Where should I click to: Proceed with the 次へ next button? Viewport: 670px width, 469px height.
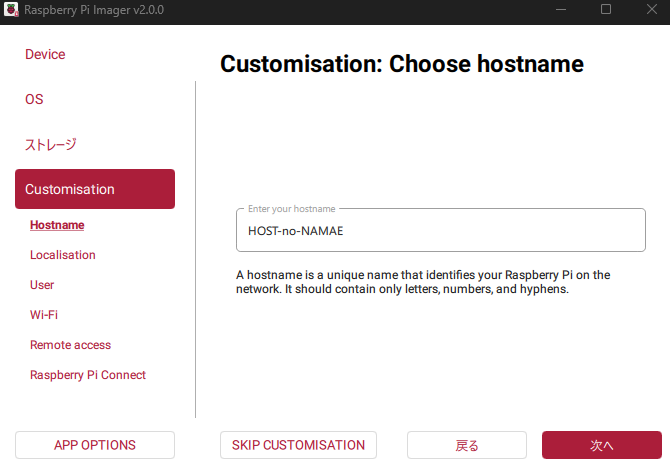pos(601,445)
